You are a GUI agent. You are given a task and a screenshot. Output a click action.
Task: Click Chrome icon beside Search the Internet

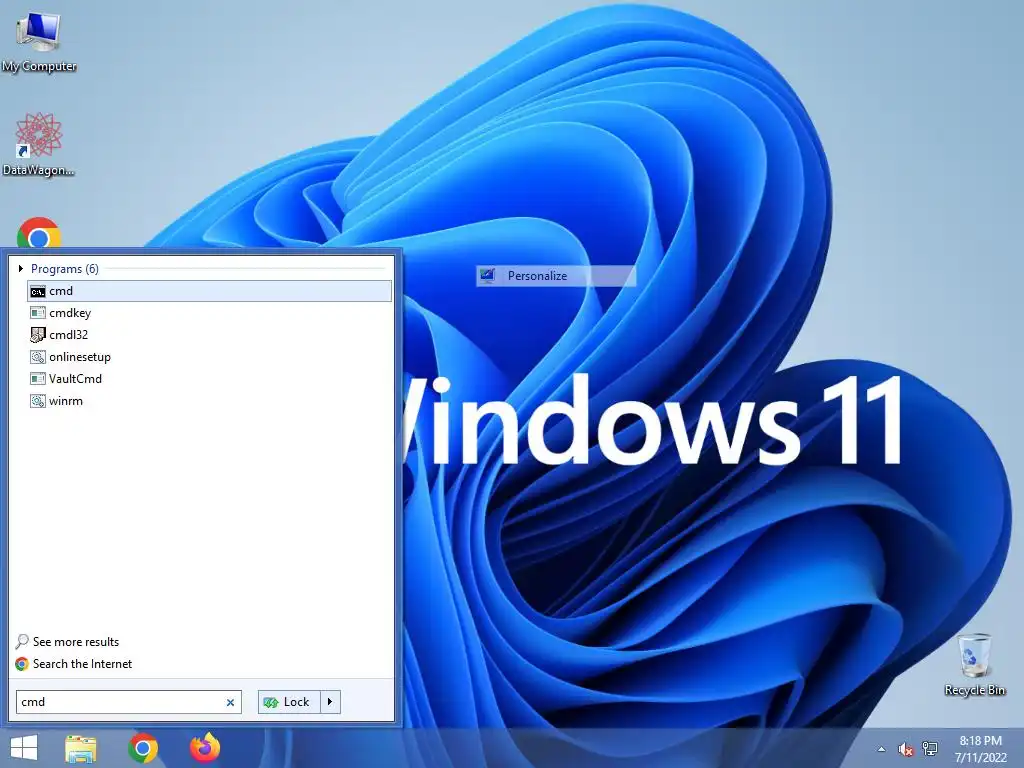tap(22, 664)
